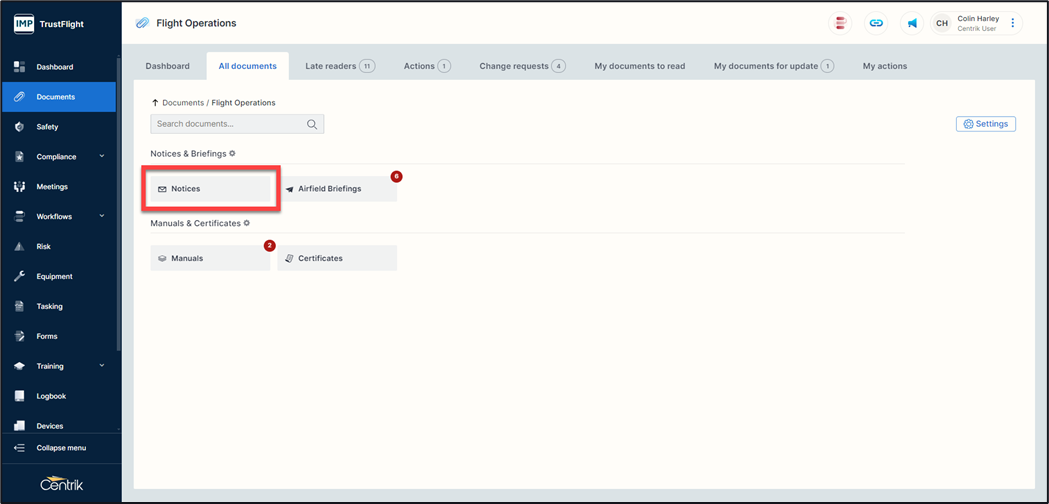Screen dimensions: 1049x504
Task: Click the red 2 badge on Manuals
Action: pyautogui.click(x=269, y=246)
